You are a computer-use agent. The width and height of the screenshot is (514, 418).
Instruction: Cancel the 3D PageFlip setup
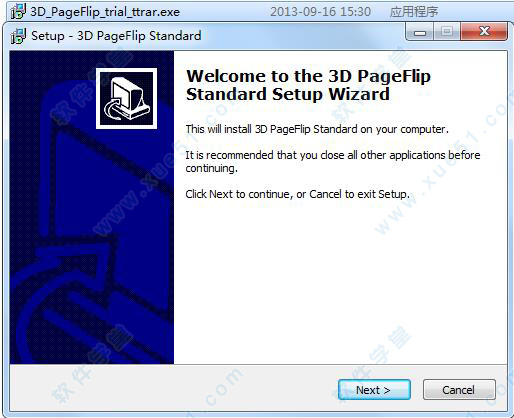(459, 390)
